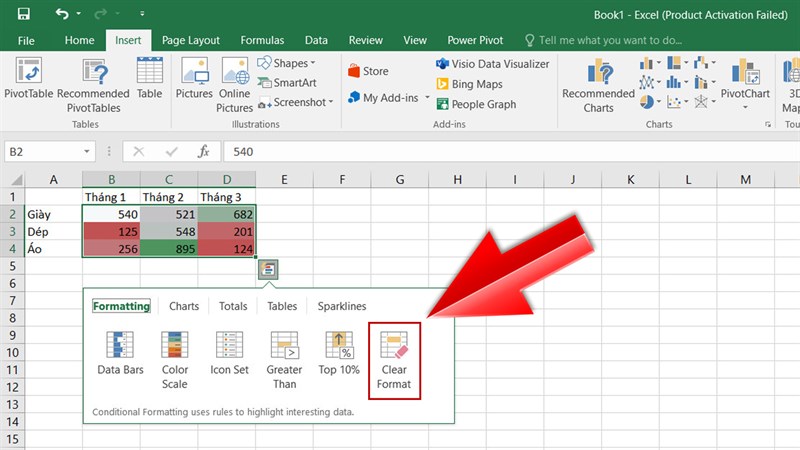Apply Color Scale formatting
This screenshot has height=450, width=800.
pos(175,361)
